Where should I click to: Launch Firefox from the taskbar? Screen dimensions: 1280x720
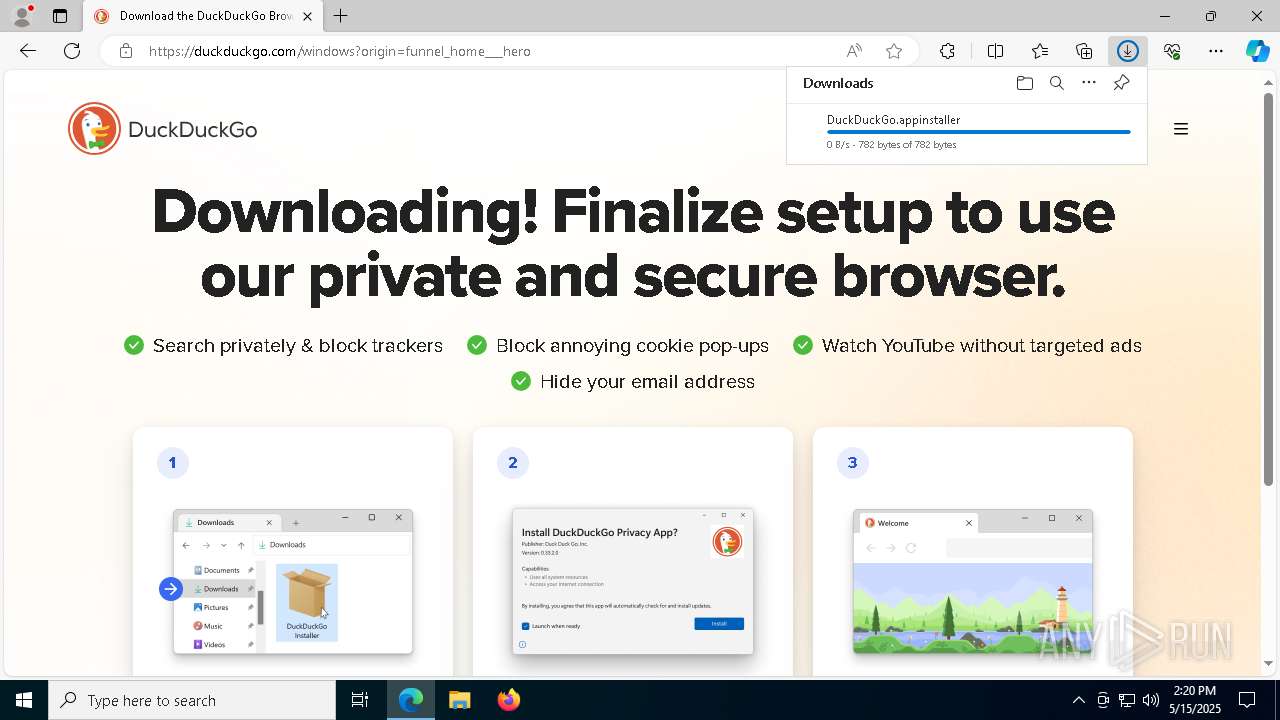click(x=509, y=700)
